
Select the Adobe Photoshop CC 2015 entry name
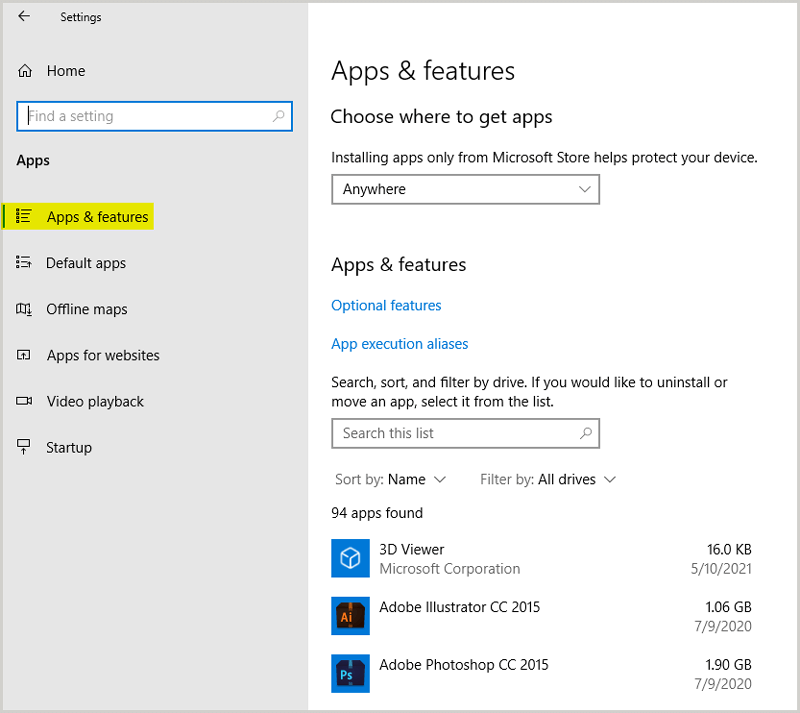[x=463, y=664]
